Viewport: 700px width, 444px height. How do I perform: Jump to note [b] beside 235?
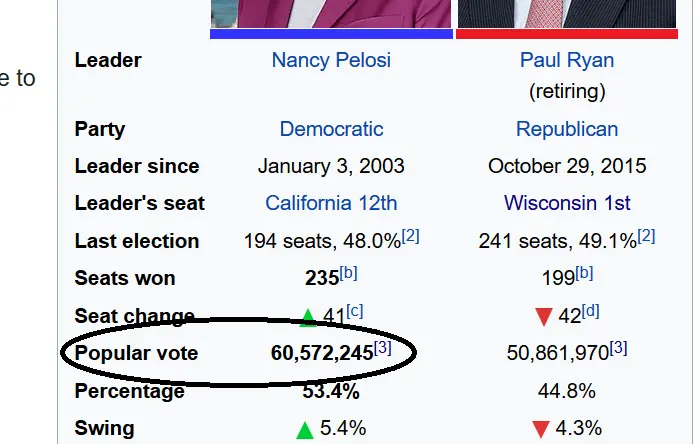[x=348, y=273]
